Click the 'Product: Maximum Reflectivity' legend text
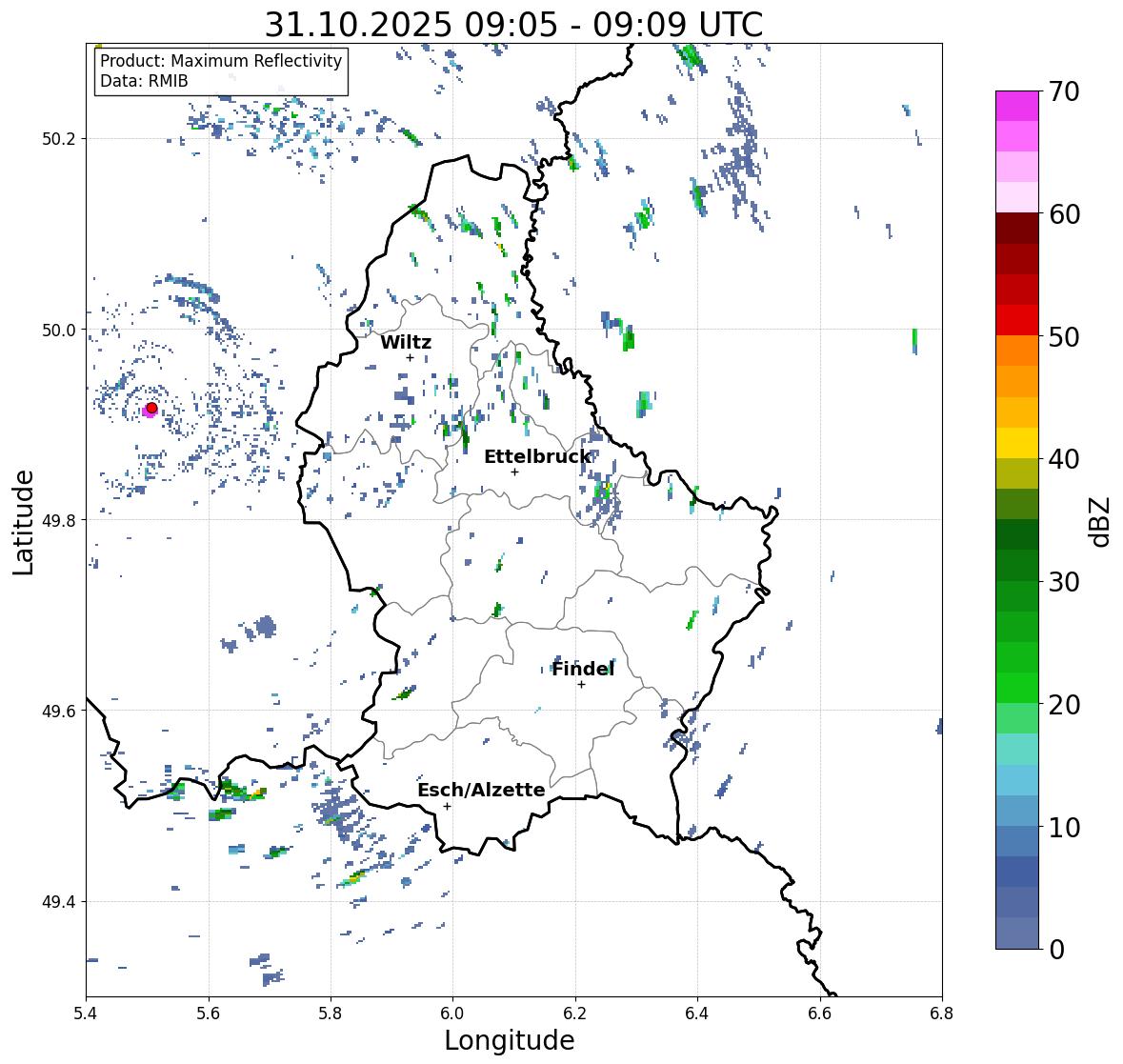 coord(221,61)
